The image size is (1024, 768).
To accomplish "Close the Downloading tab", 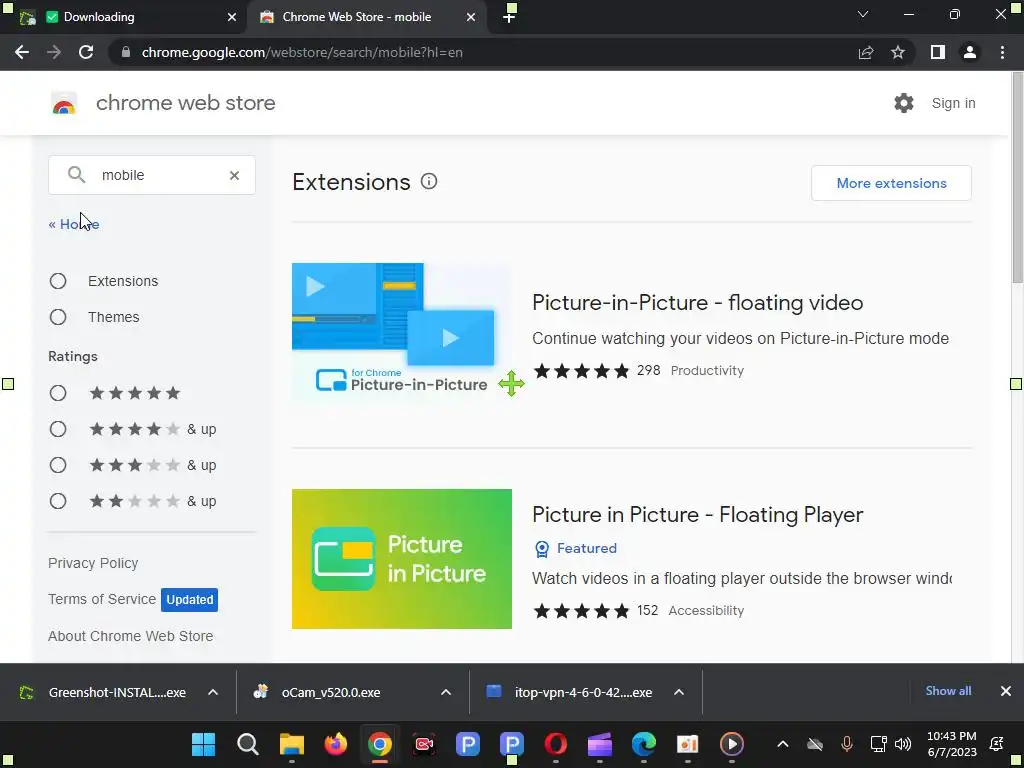I will click(x=232, y=17).
